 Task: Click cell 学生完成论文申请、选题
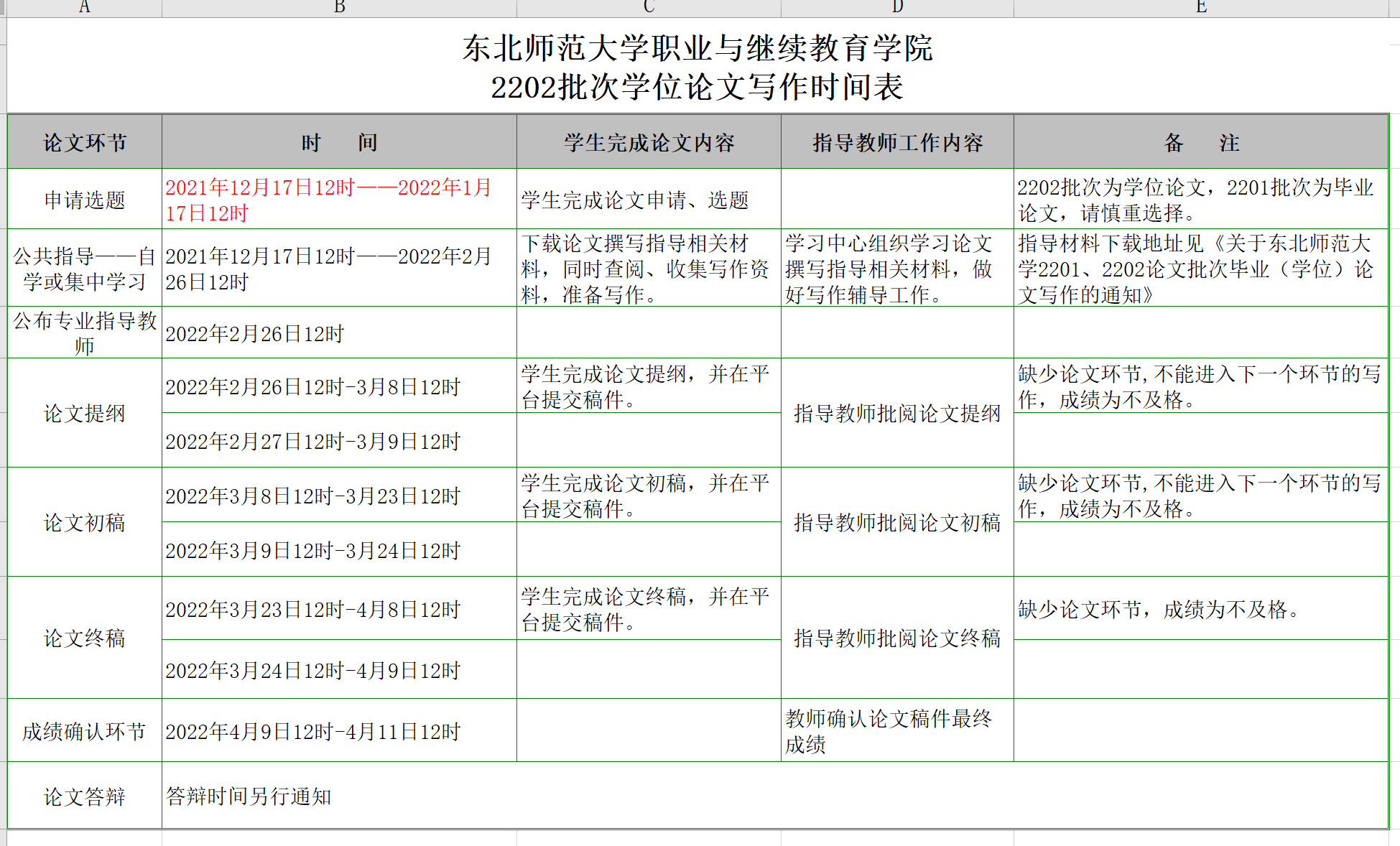(x=649, y=199)
